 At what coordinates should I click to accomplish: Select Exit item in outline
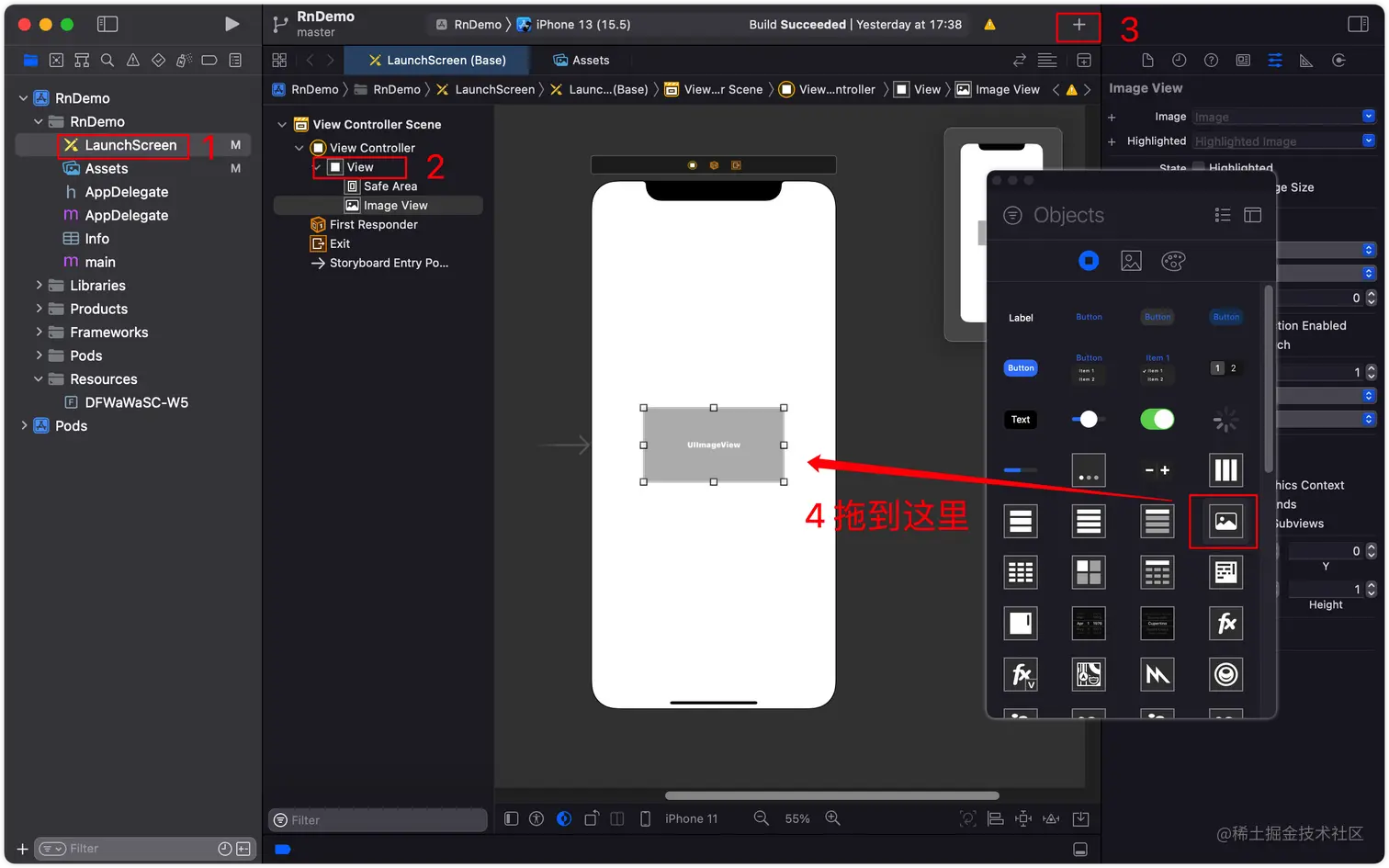tap(340, 244)
